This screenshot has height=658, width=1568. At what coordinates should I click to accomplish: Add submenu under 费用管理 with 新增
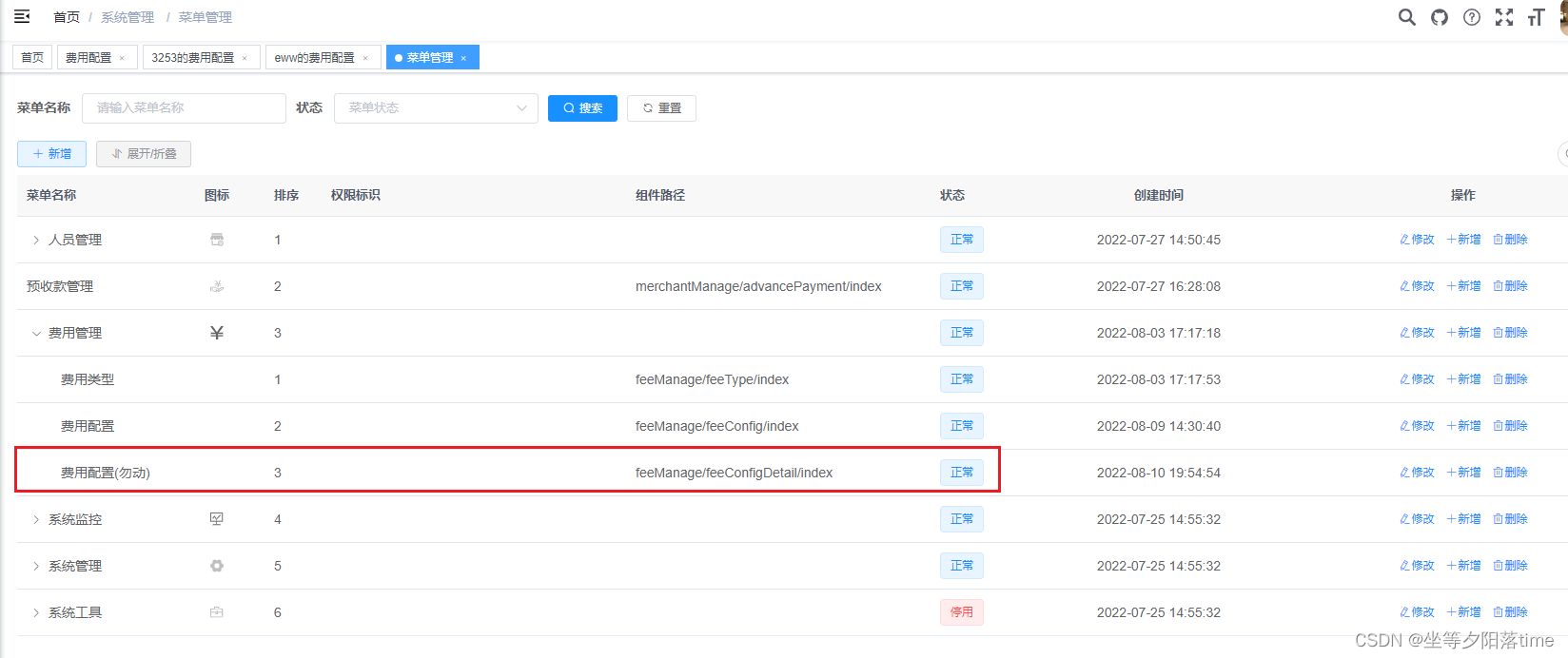coord(1463,333)
